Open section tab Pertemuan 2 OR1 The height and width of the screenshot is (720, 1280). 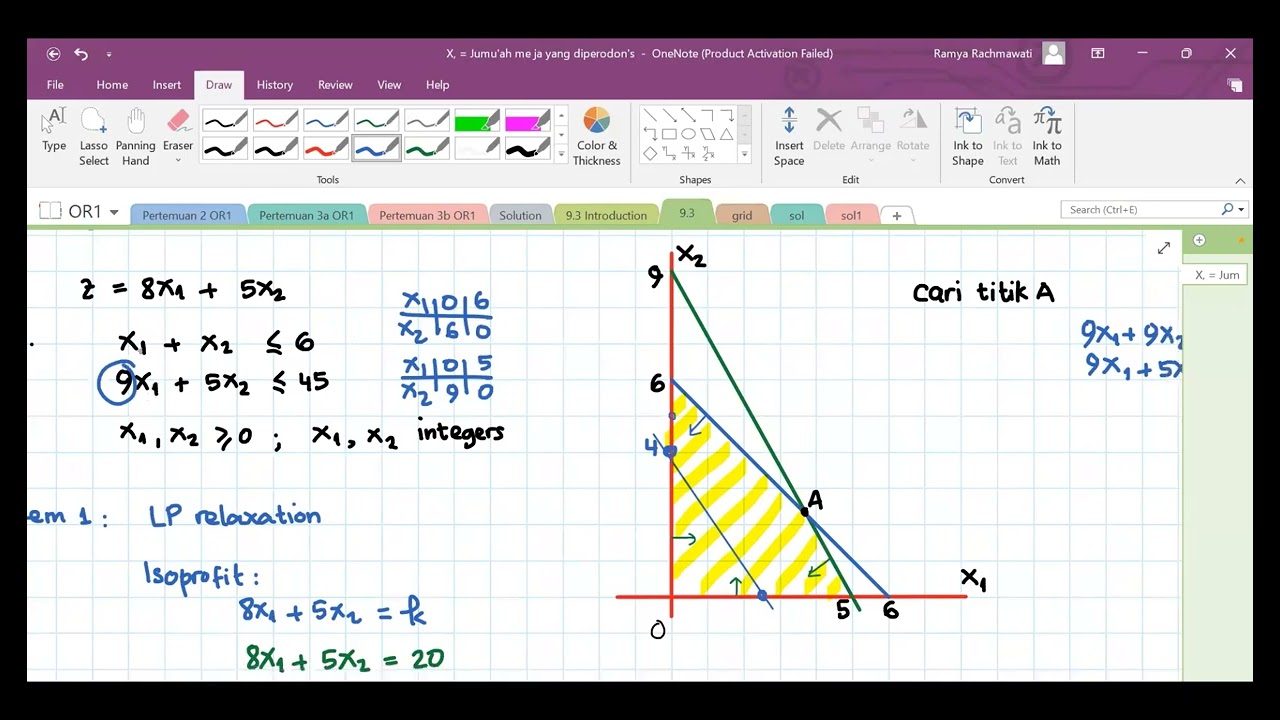click(x=187, y=215)
